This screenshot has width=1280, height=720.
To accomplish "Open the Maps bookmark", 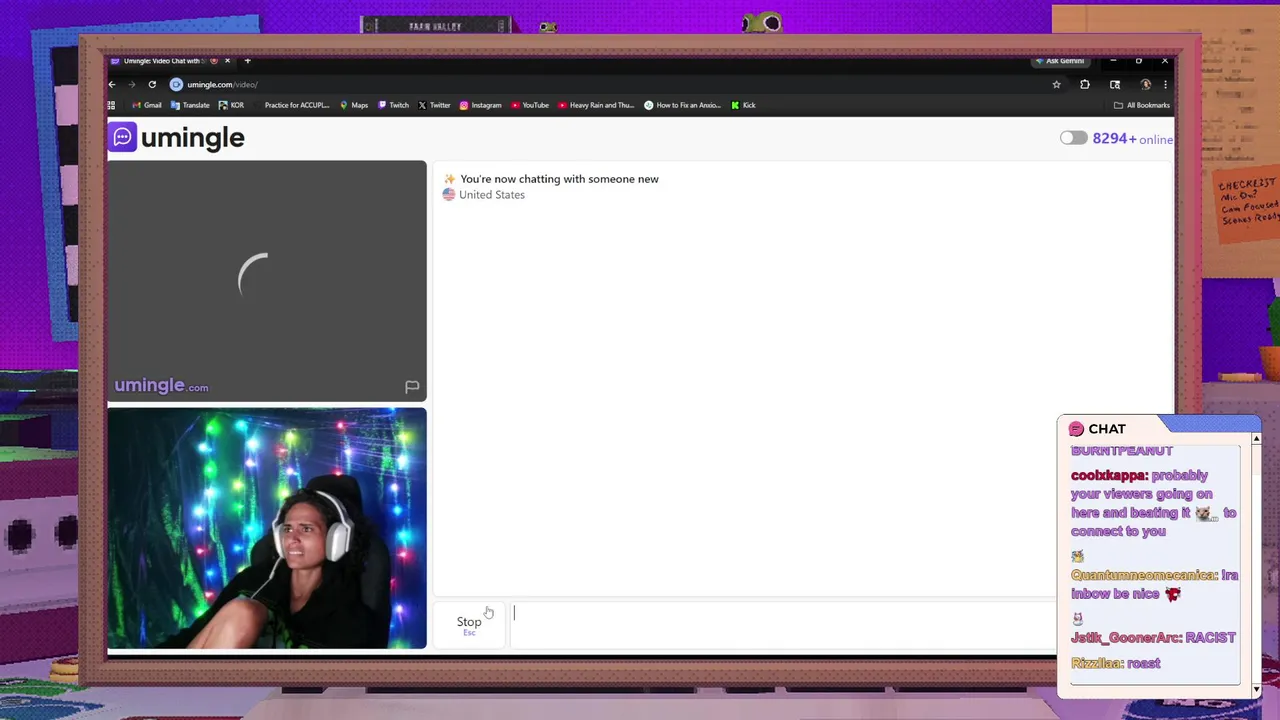I will tap(354, 105).
